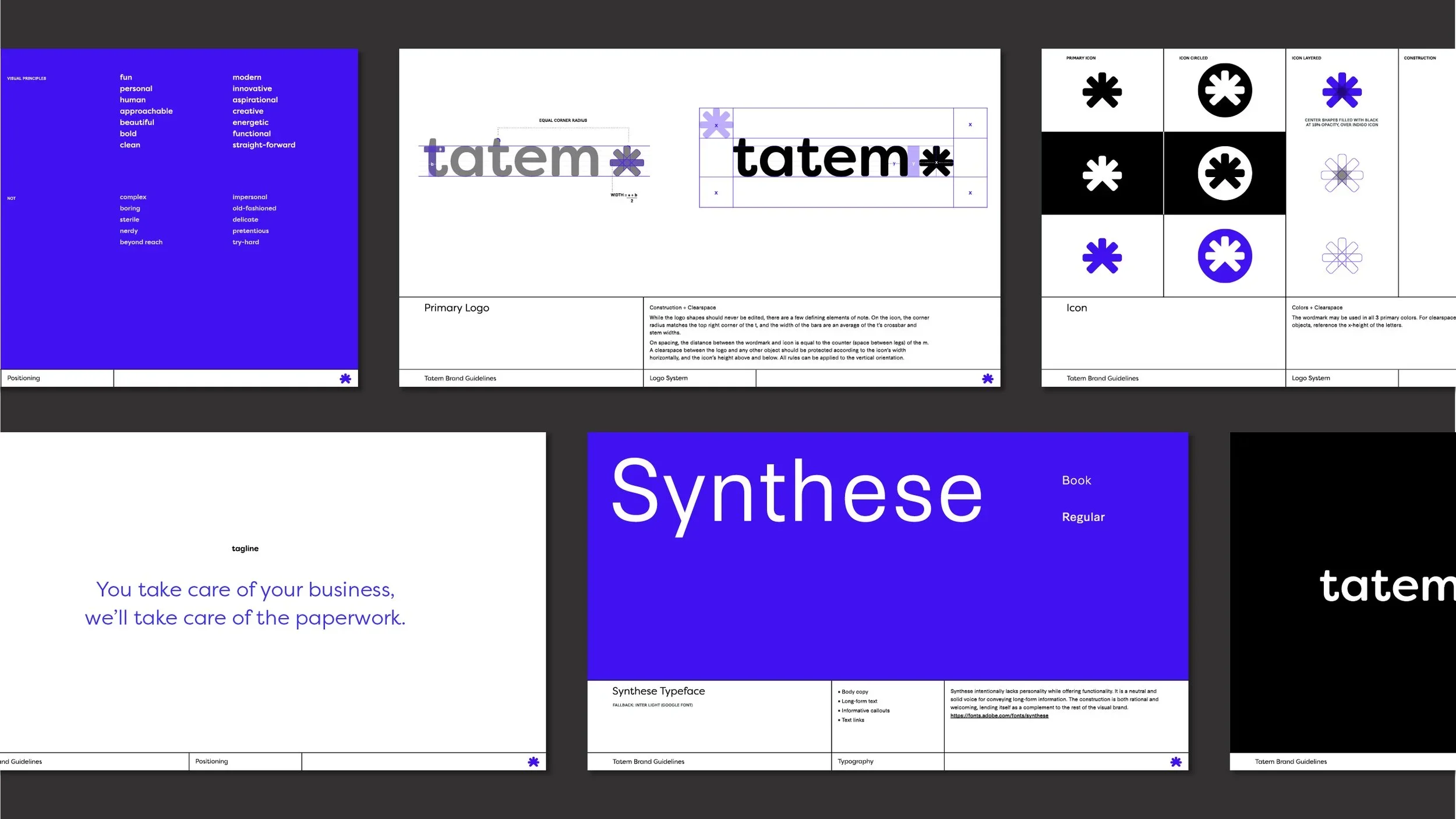The height and width of the screenshot is (819, 1456).
Task: Click the WIDTH formula annotation
Action: point(624,197)
